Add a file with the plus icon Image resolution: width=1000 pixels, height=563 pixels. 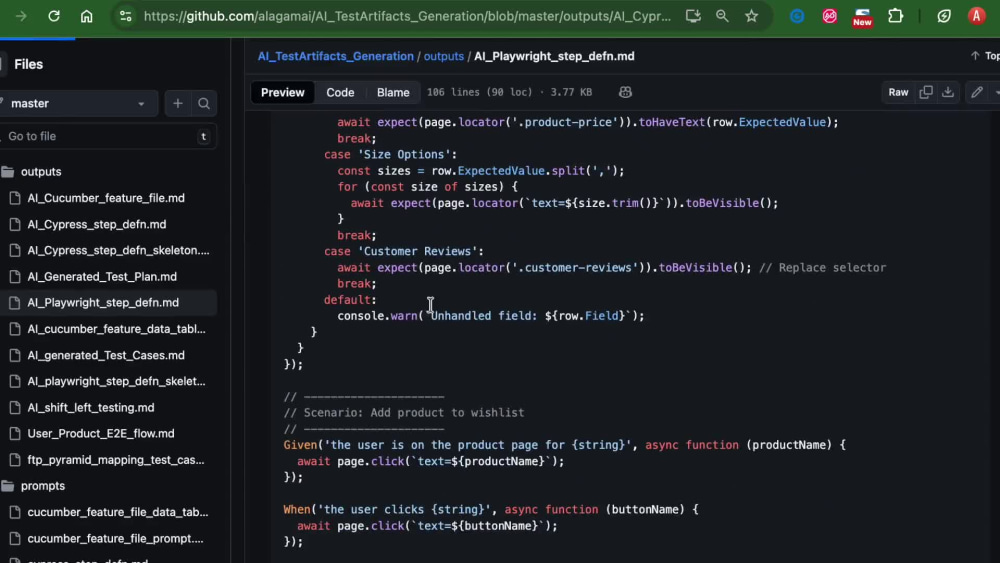point(178,103)
